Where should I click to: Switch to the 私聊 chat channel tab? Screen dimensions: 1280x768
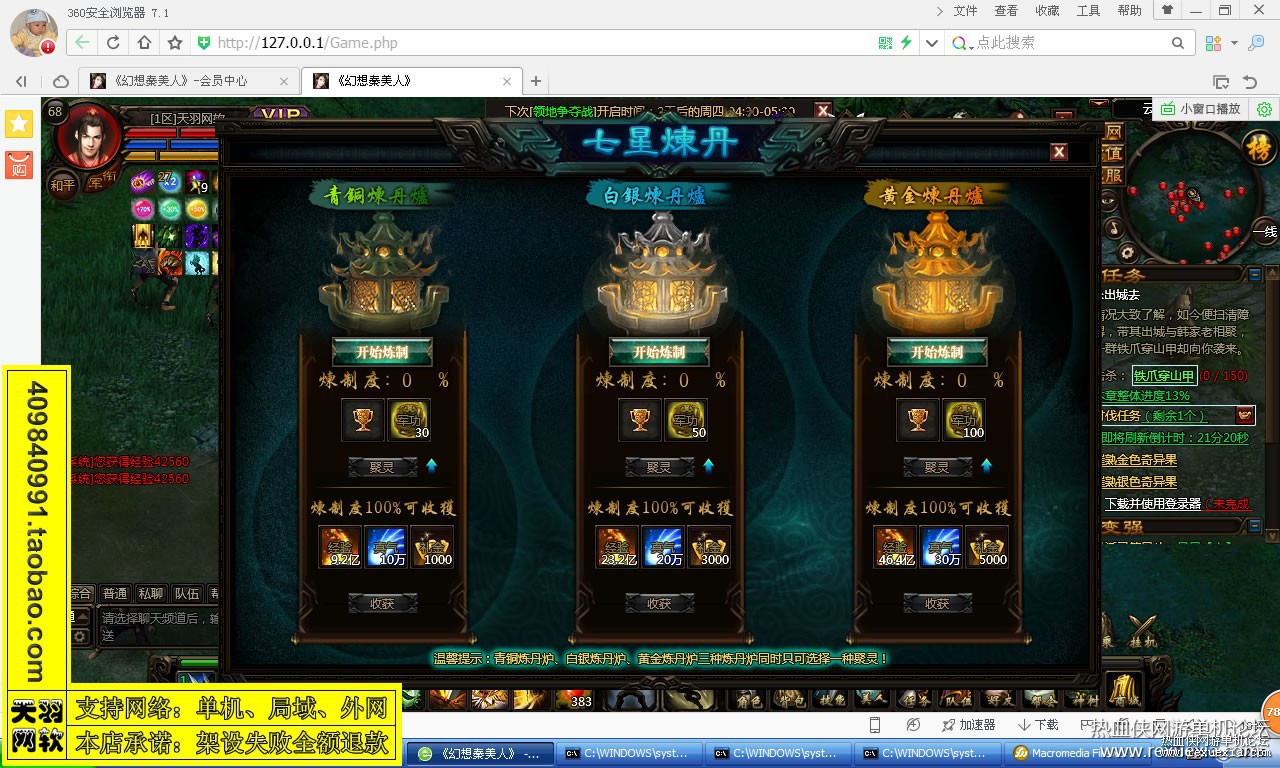click(x=151, y=594)
